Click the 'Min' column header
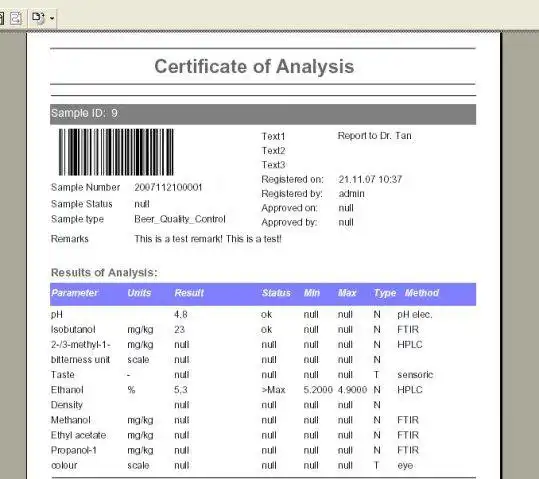 pos(312,293)
